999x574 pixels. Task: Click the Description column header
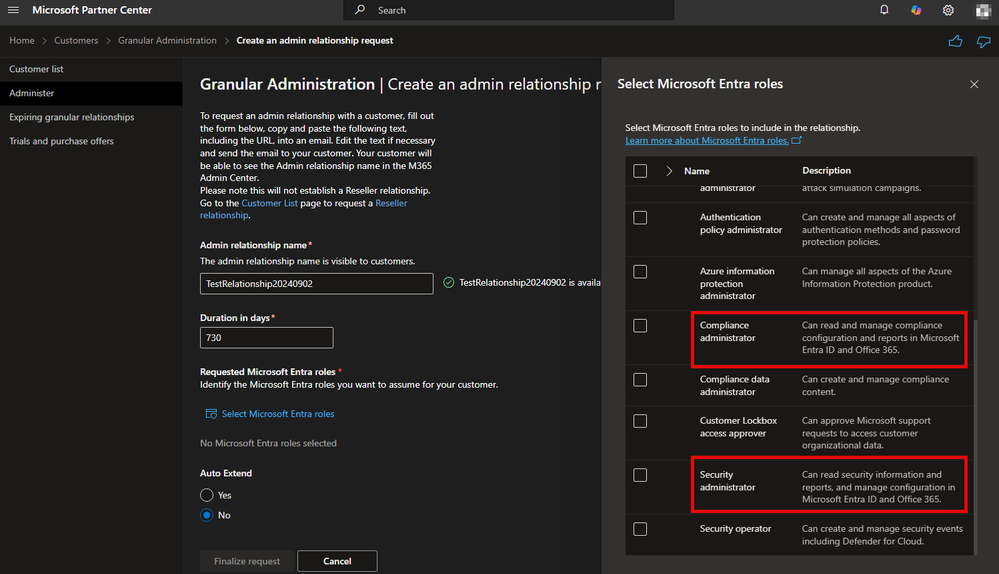[x=826, y=171]
